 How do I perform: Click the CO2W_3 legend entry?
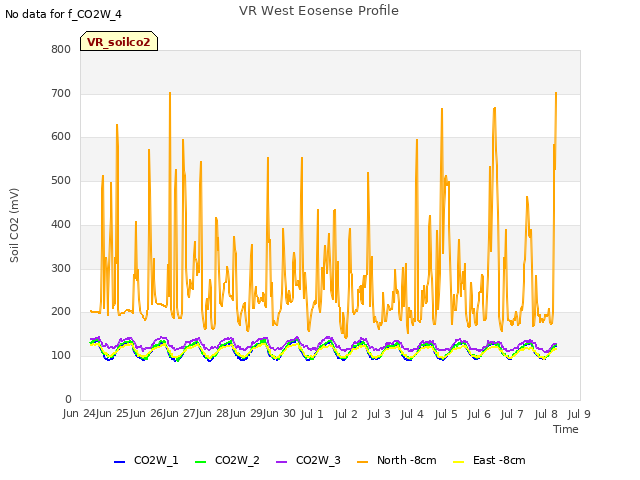pos(308,460)
